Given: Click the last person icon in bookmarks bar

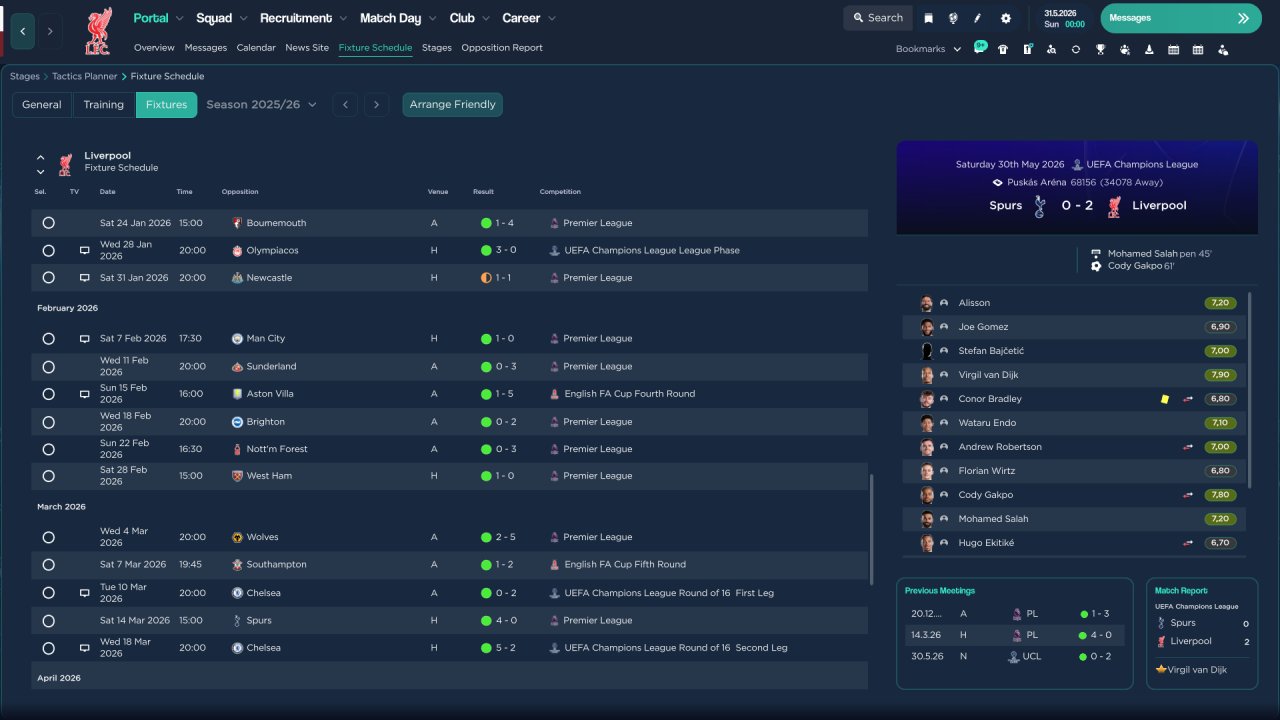Looking at the screenshot, I should click(x=1222, y=49).
